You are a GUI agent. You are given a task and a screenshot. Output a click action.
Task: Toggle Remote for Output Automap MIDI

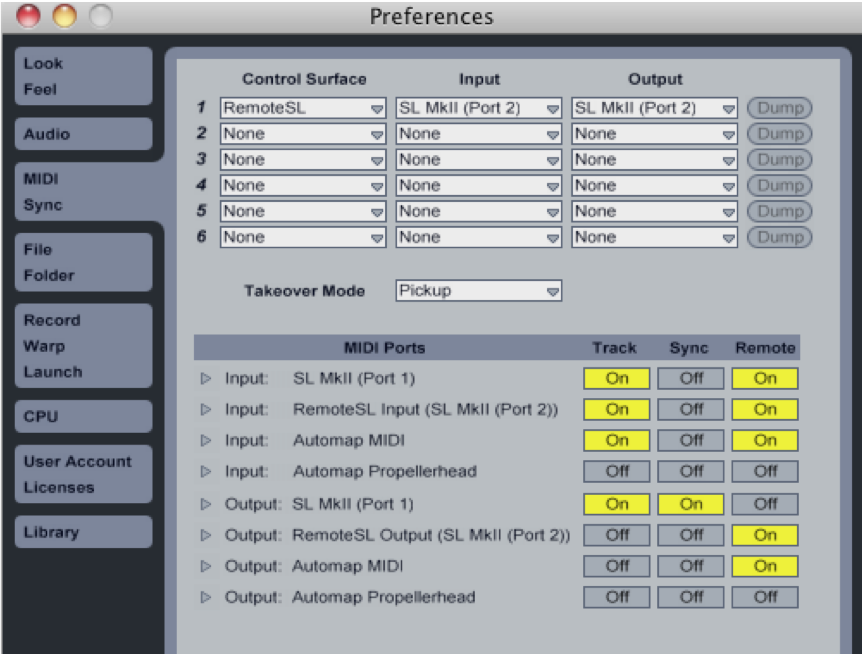765,566
